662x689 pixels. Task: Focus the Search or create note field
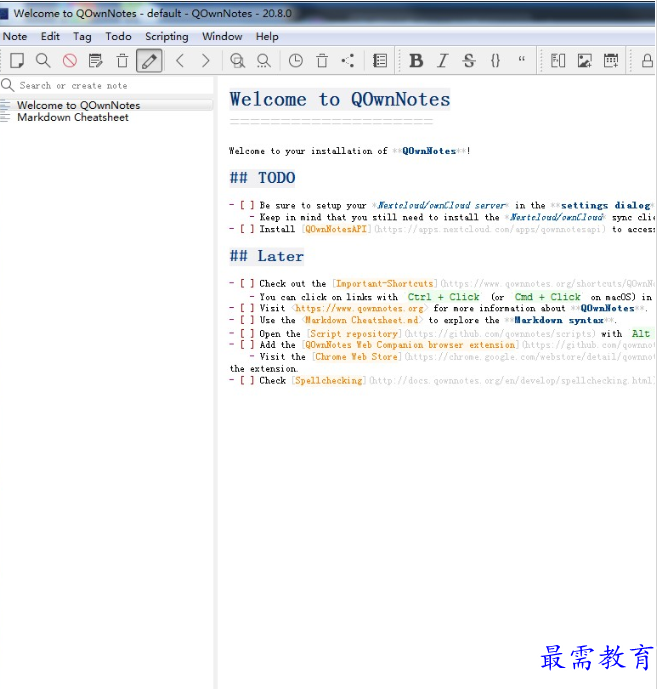(x=107, y=86)
